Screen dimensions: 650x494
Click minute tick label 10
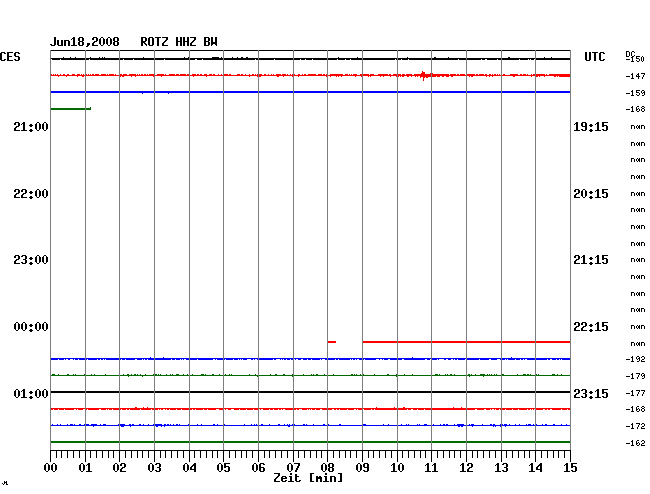tap(397, 468)
